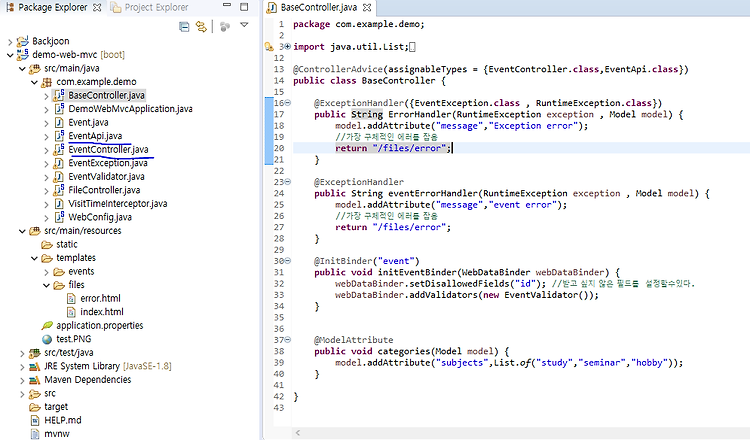
Task: Click the focus on active task icon
Action: pyautogui.click(x=224, y=26)
